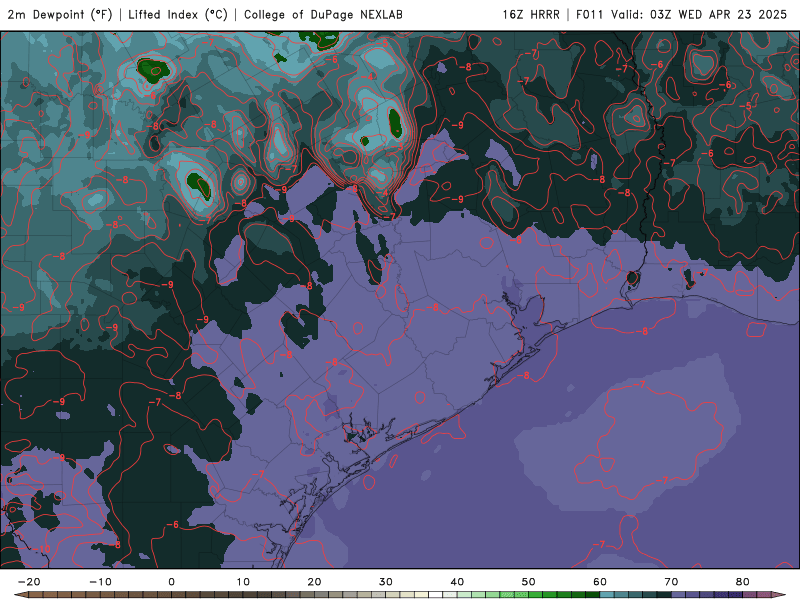The image size is (800, 600).
Task: Click the "Lifted Index (°C)" title text
Action: pyautogui.click(x=178, y=14)
